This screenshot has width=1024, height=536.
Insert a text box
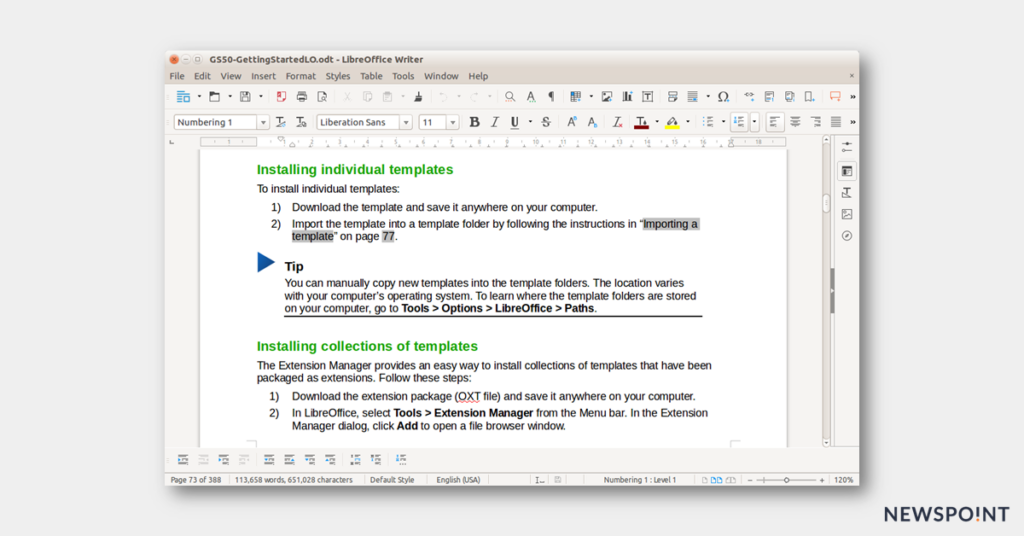click(648, 97)
